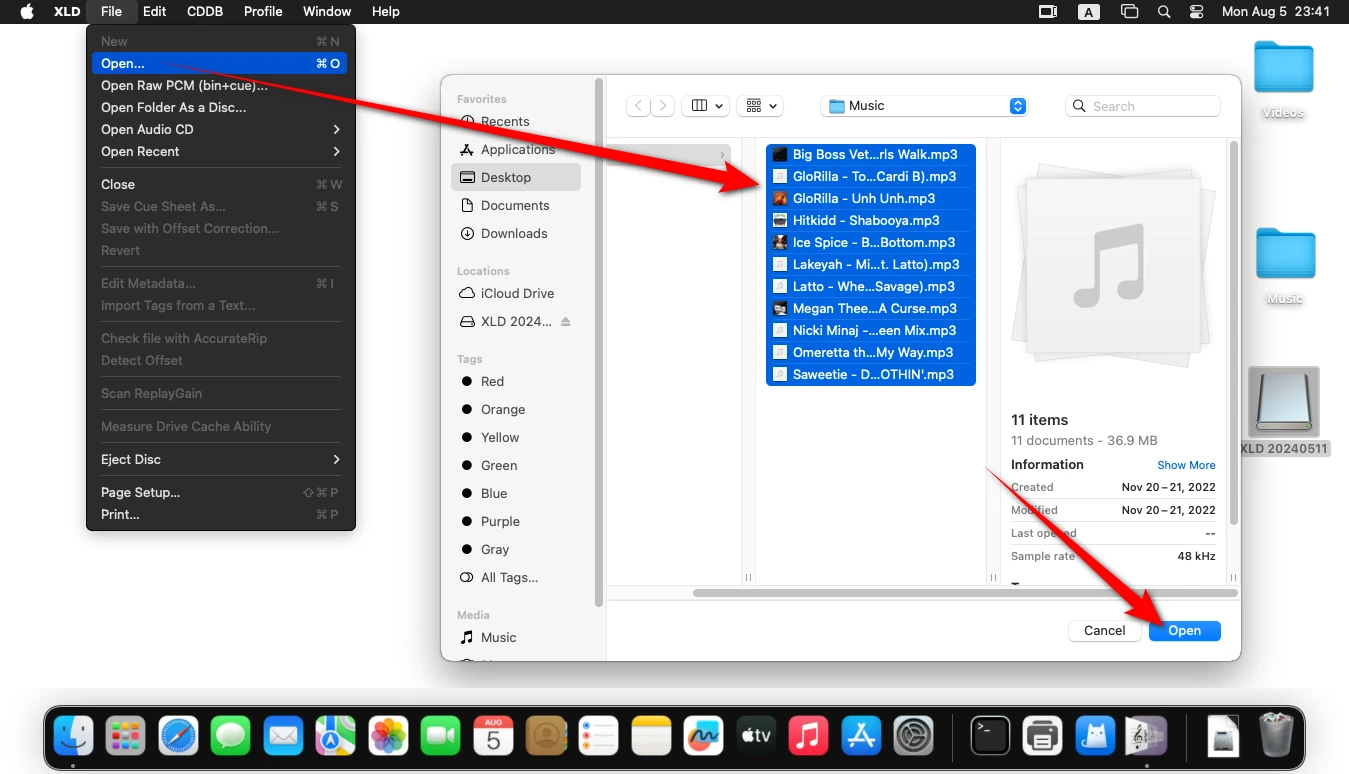Open Music app in the dock
This screenshot has width=1349, height=774.
(x=808, y=737)
